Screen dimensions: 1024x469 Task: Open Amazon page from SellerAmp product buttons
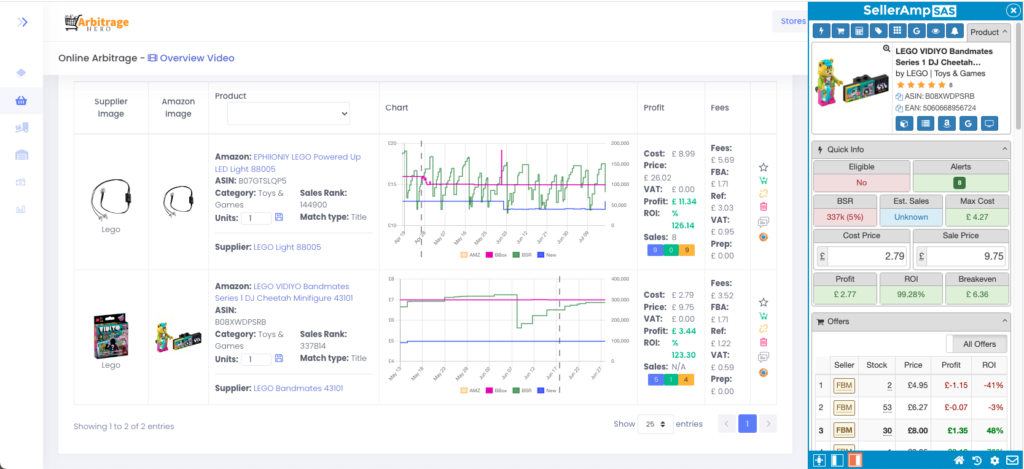tap(945, 123)
